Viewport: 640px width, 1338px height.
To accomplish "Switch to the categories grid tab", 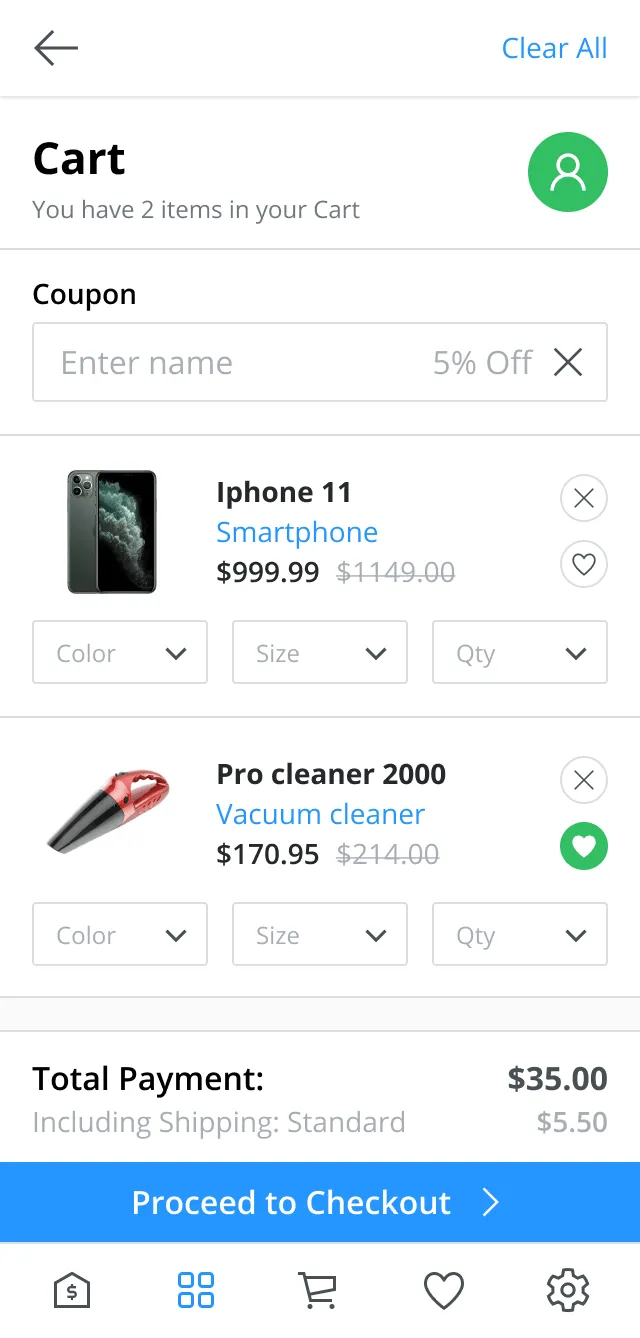I will 196,1290.
